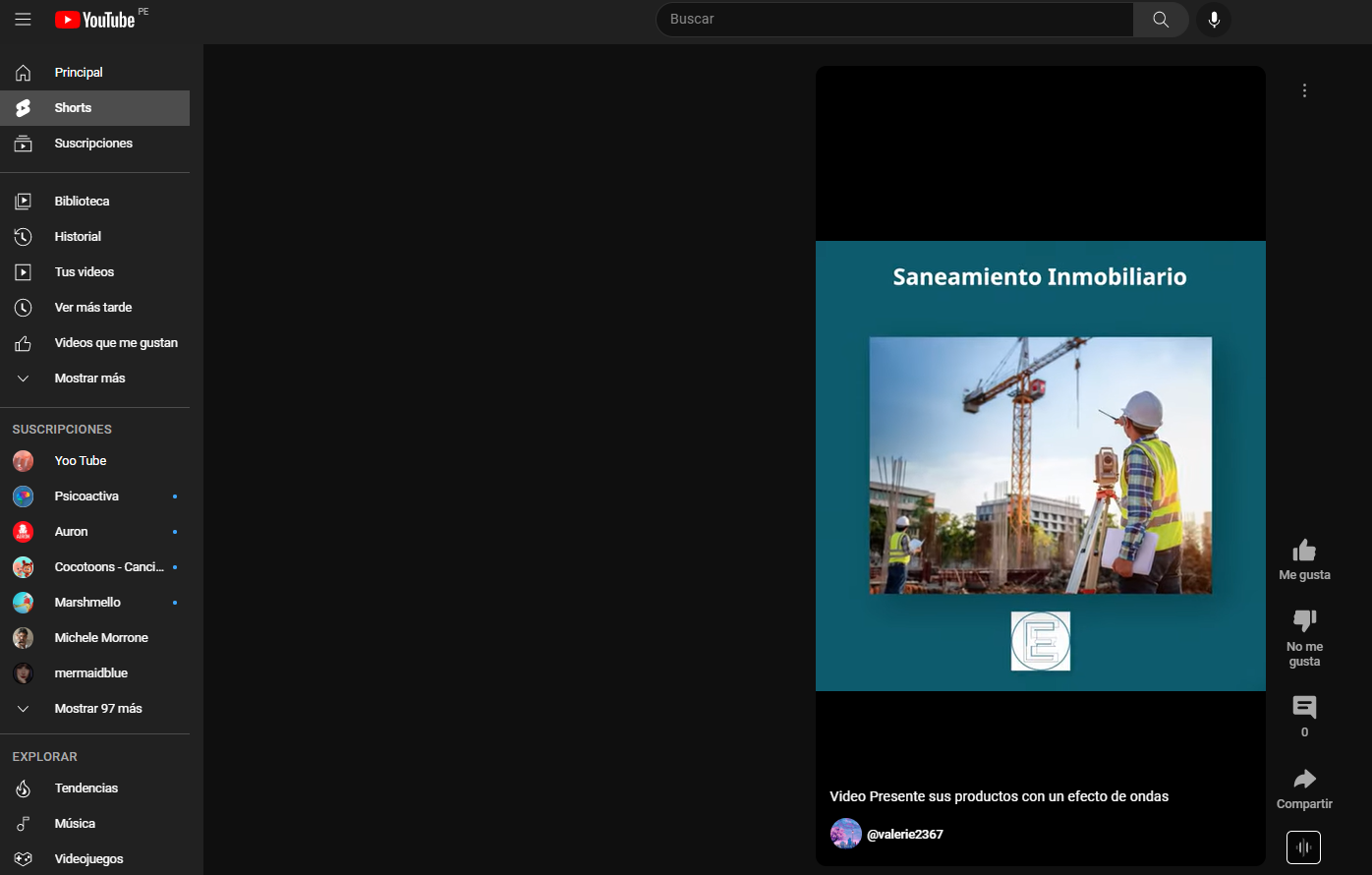Click the sound waveform icon
1372x875 pixels.
[x=1303, y=847]
